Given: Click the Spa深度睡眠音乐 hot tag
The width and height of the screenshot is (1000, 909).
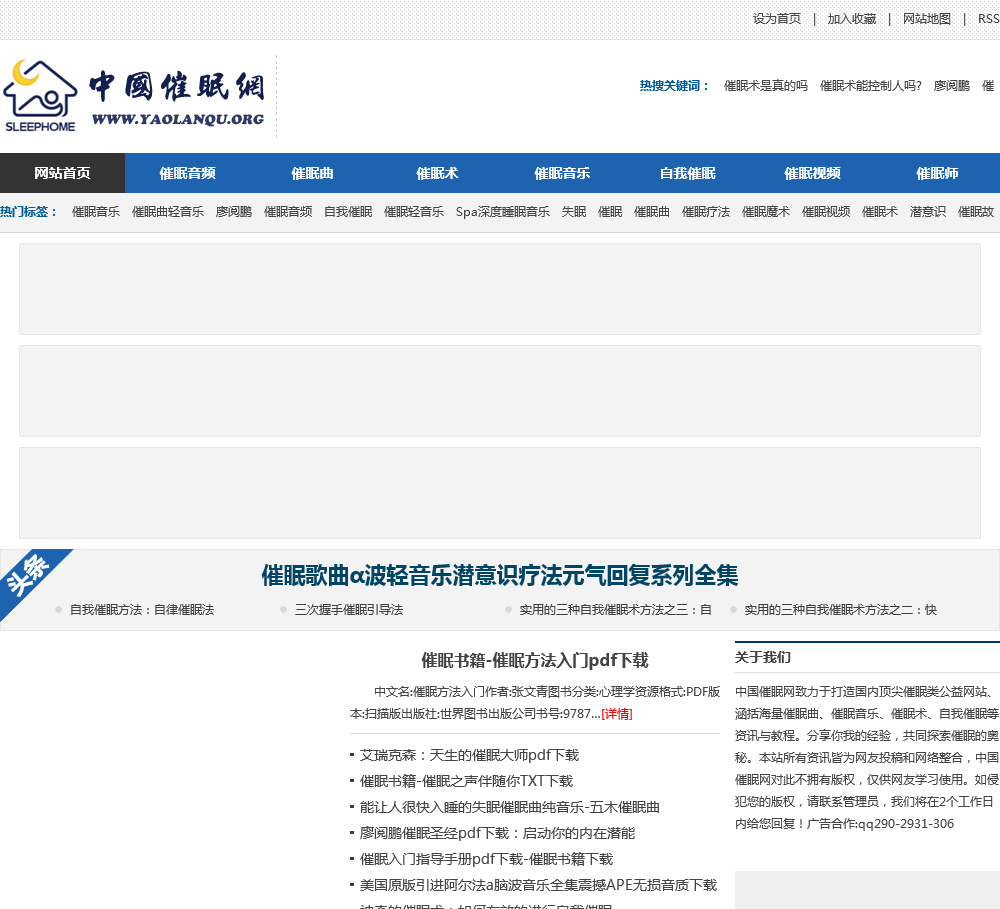Looking at the screenshot, I should [503, 212].
